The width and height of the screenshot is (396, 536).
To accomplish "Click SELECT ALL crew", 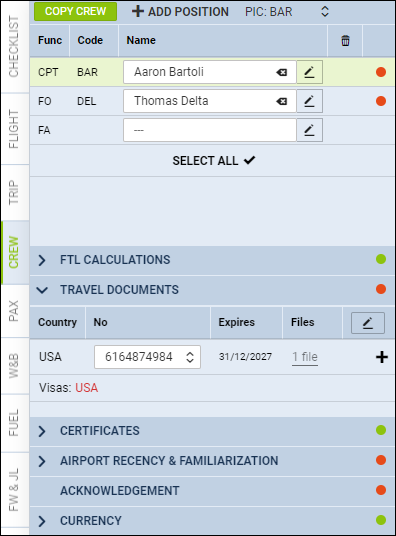I will (x=214, y=161).
